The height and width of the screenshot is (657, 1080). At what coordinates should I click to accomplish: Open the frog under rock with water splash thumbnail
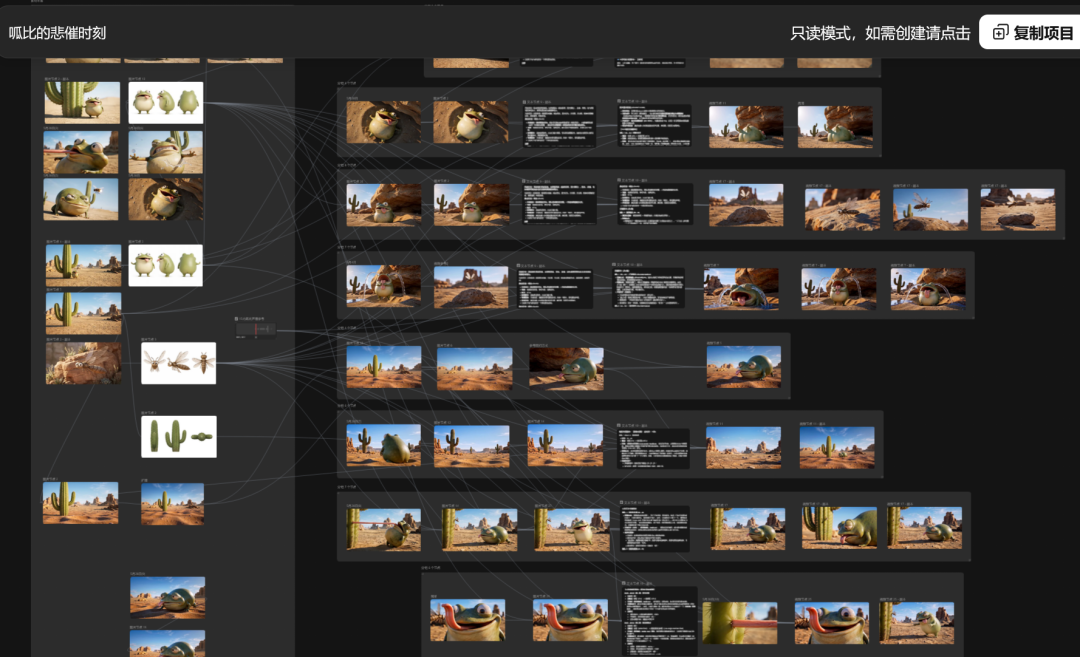coord(383,286)
